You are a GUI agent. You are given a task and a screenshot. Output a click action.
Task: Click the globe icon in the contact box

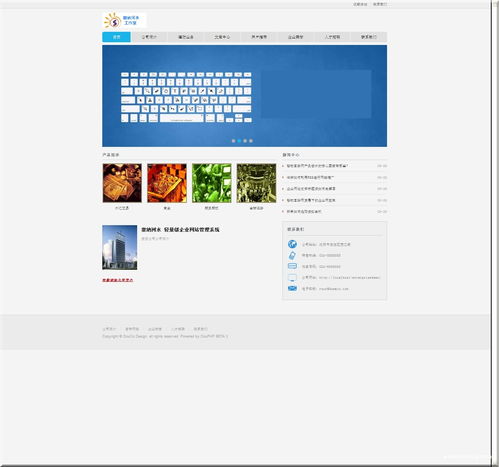pos(292,244)
